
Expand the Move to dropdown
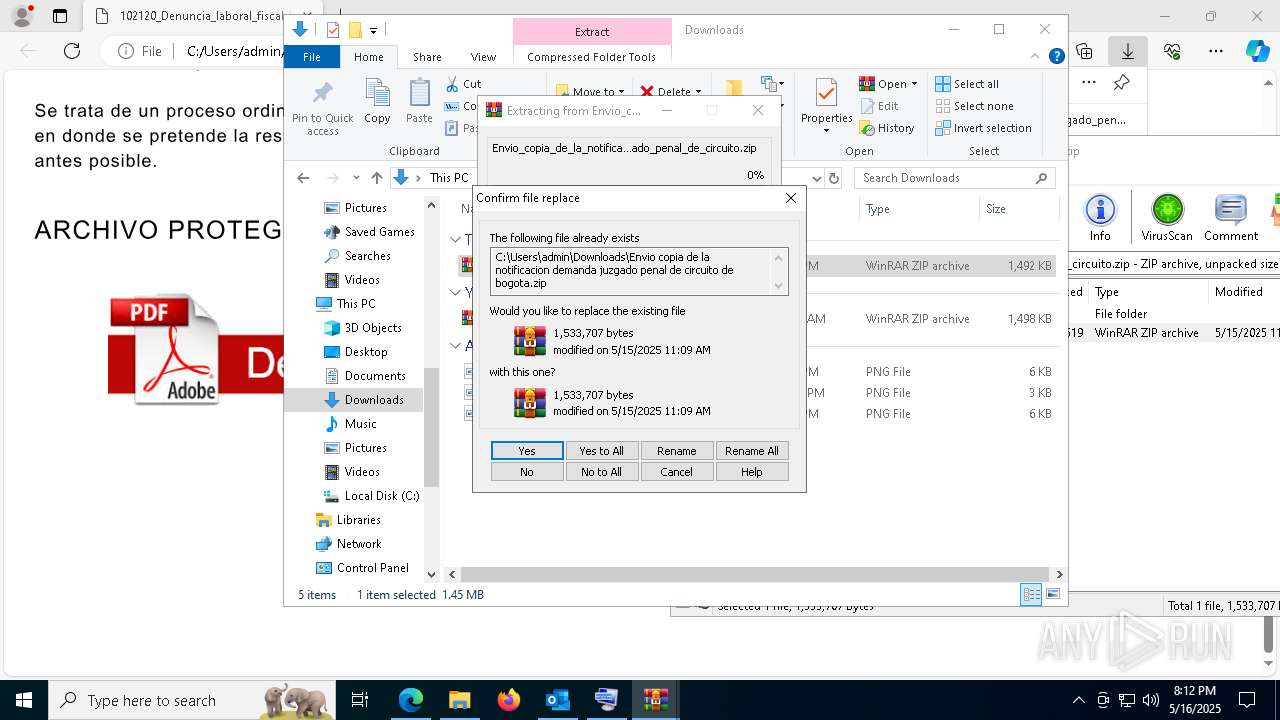tap(621, 92)
